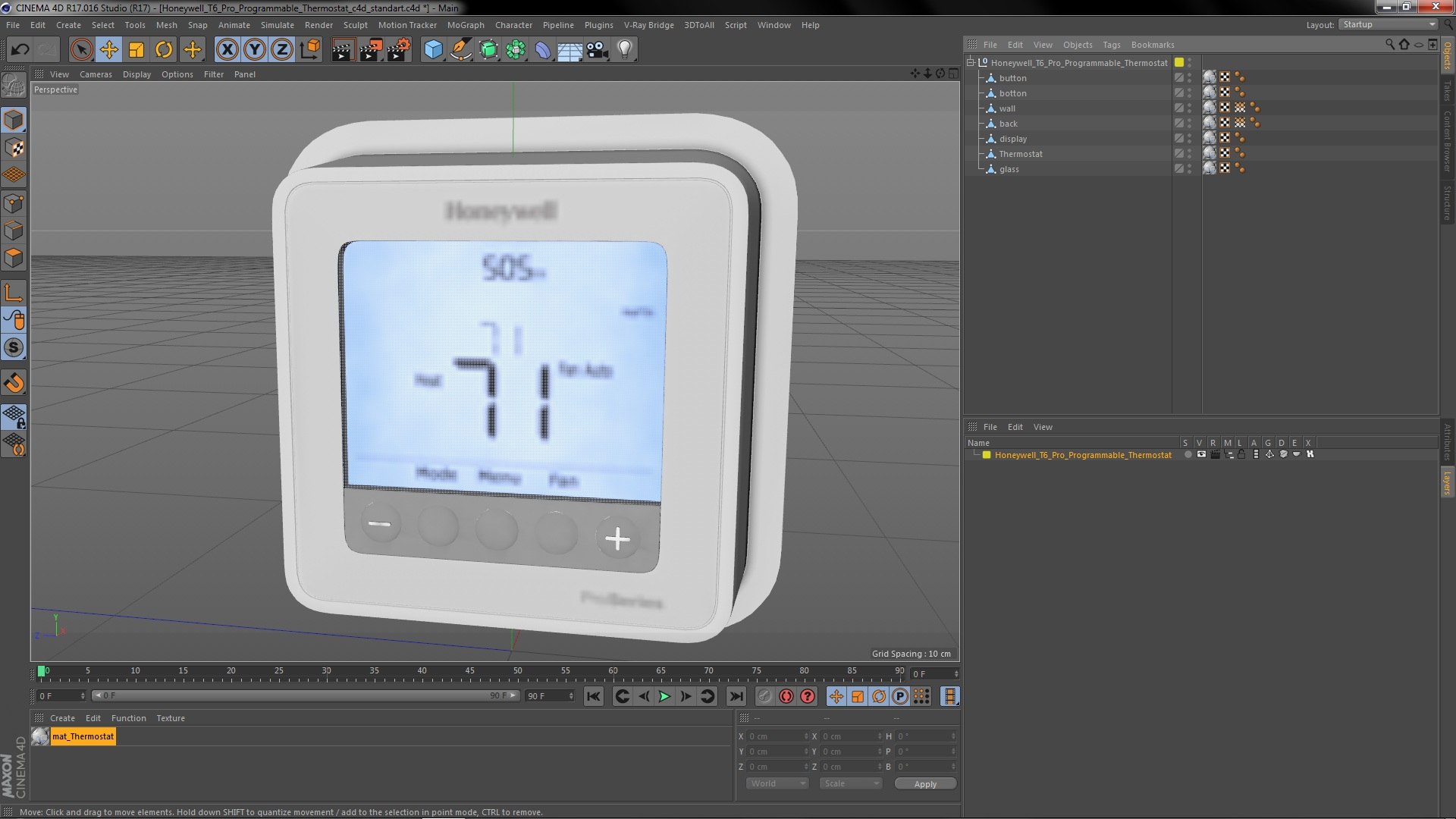Toggle Lock for Honeywell layer
1456x819 pixels.
(1241, 454)
